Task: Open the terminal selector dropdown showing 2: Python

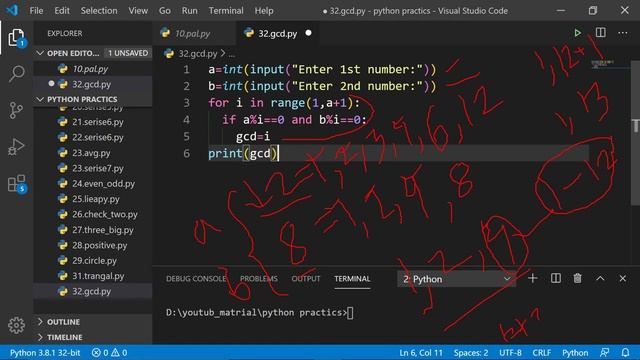Action: point(456,279)
